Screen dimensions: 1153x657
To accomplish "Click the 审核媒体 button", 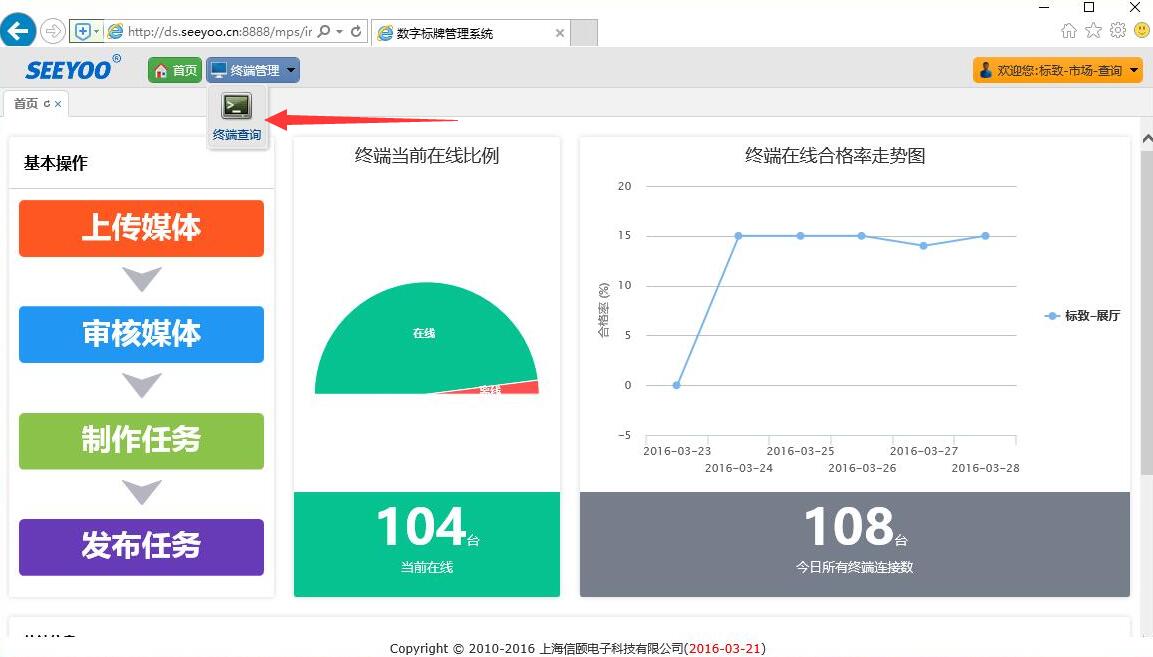I will pyautogui.click(x=141, y=334).
